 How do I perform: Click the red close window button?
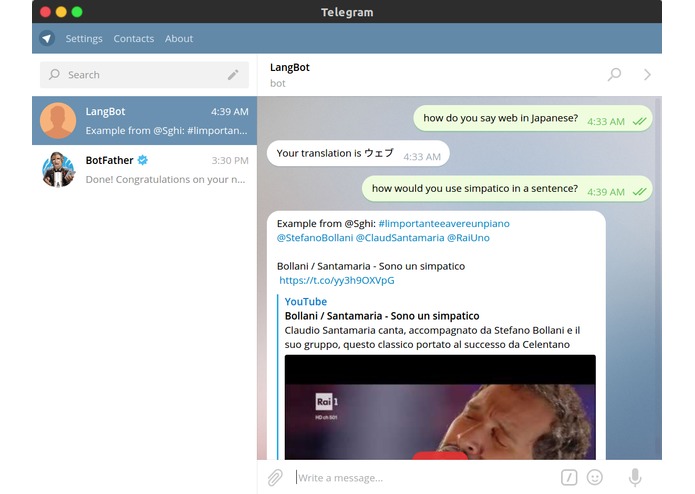45,12
